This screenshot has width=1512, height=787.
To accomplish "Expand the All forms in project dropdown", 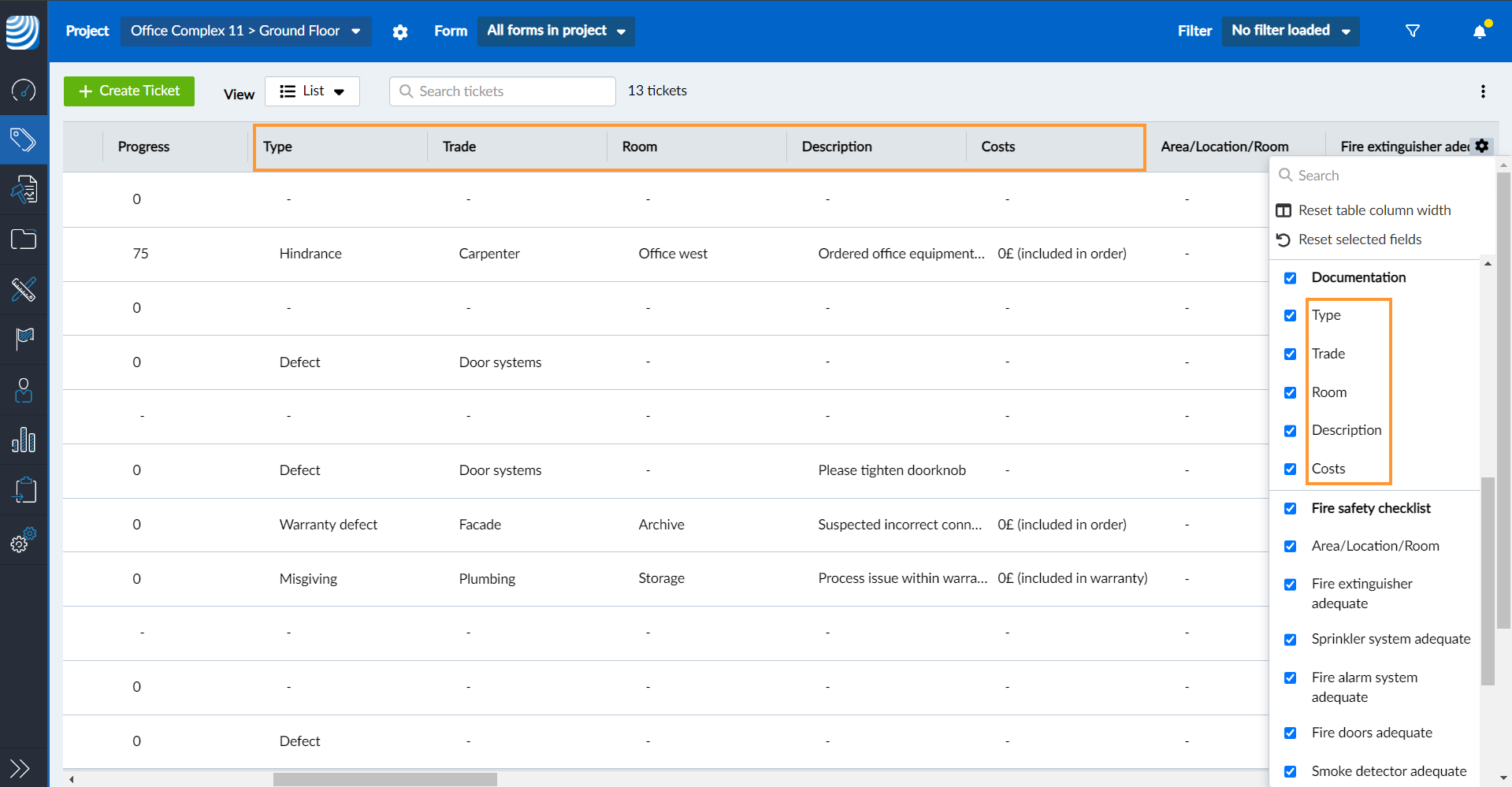I will pos(555,31).
